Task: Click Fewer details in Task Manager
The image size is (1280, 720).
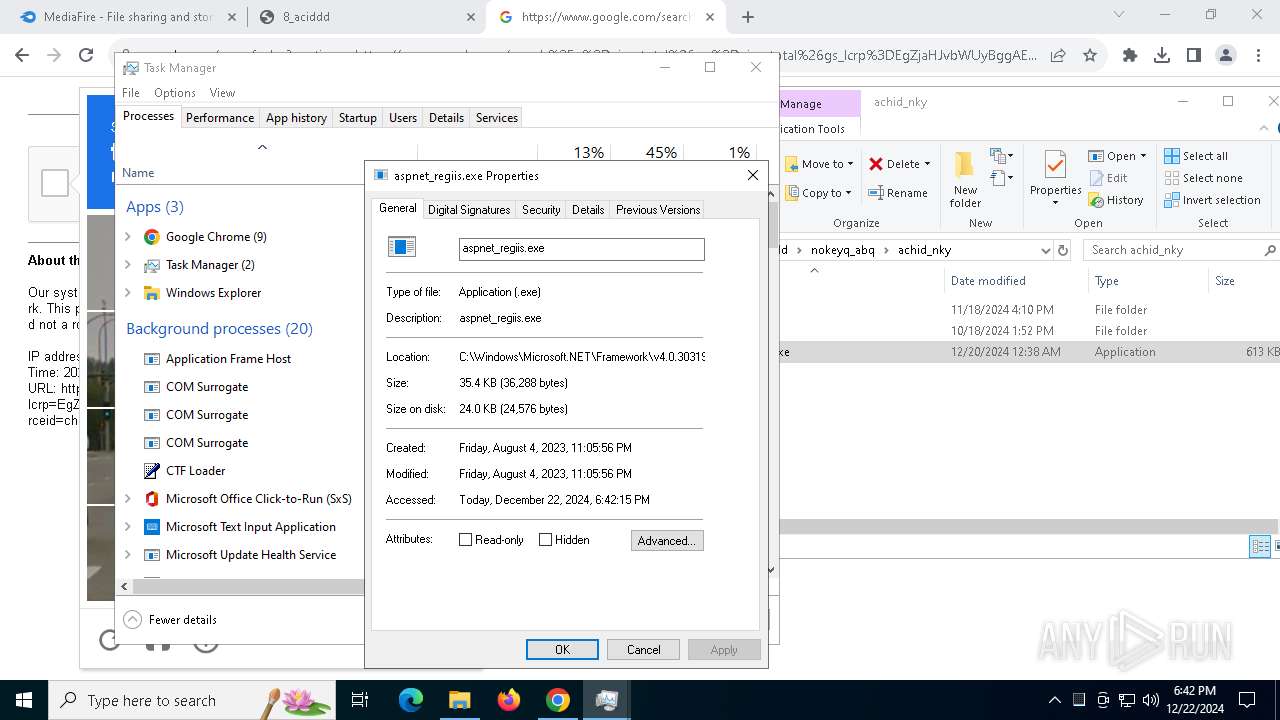Action: (170, 620)
